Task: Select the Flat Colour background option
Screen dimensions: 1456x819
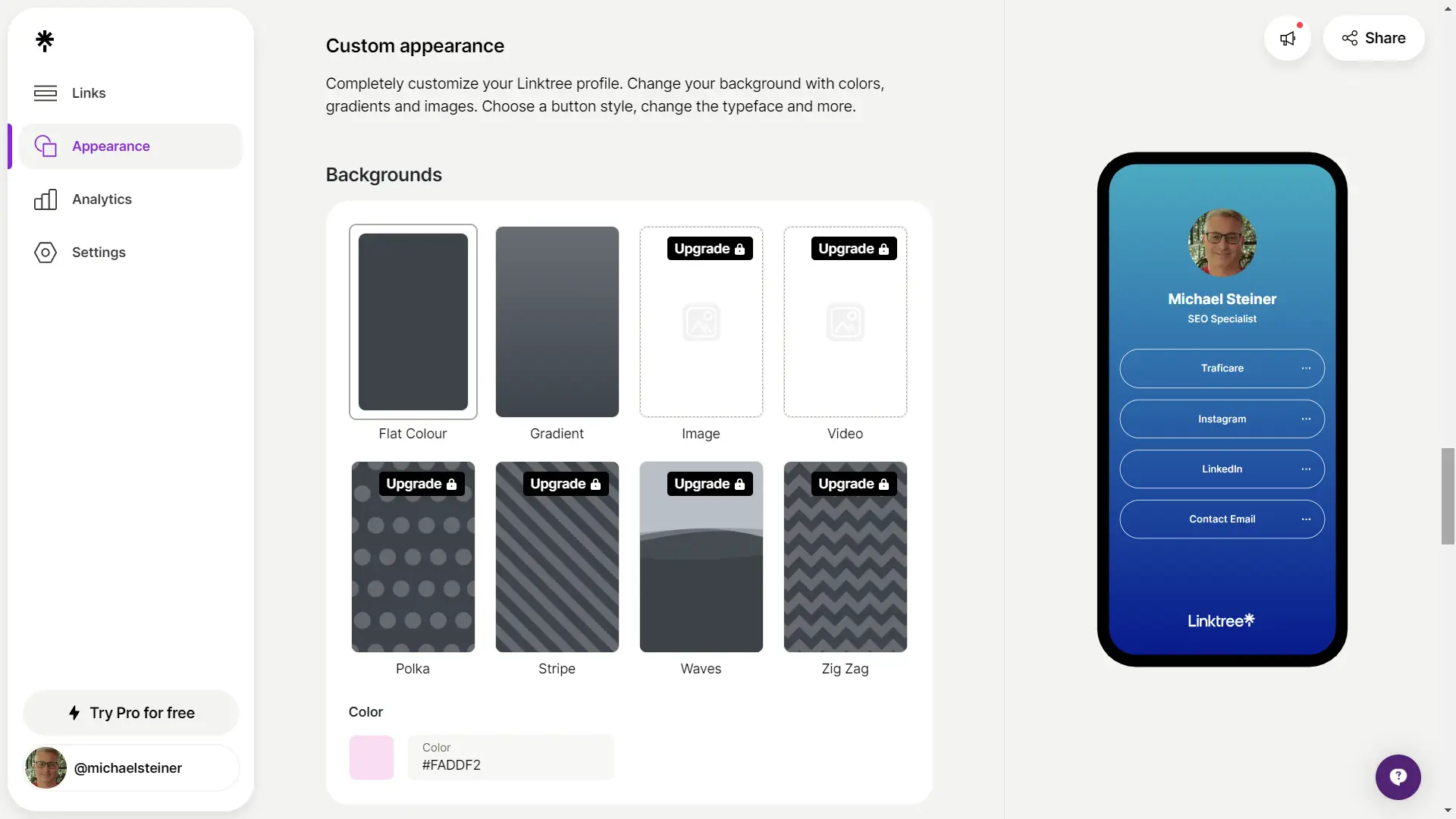Action: pyautogui.click(x=412, y=321)
